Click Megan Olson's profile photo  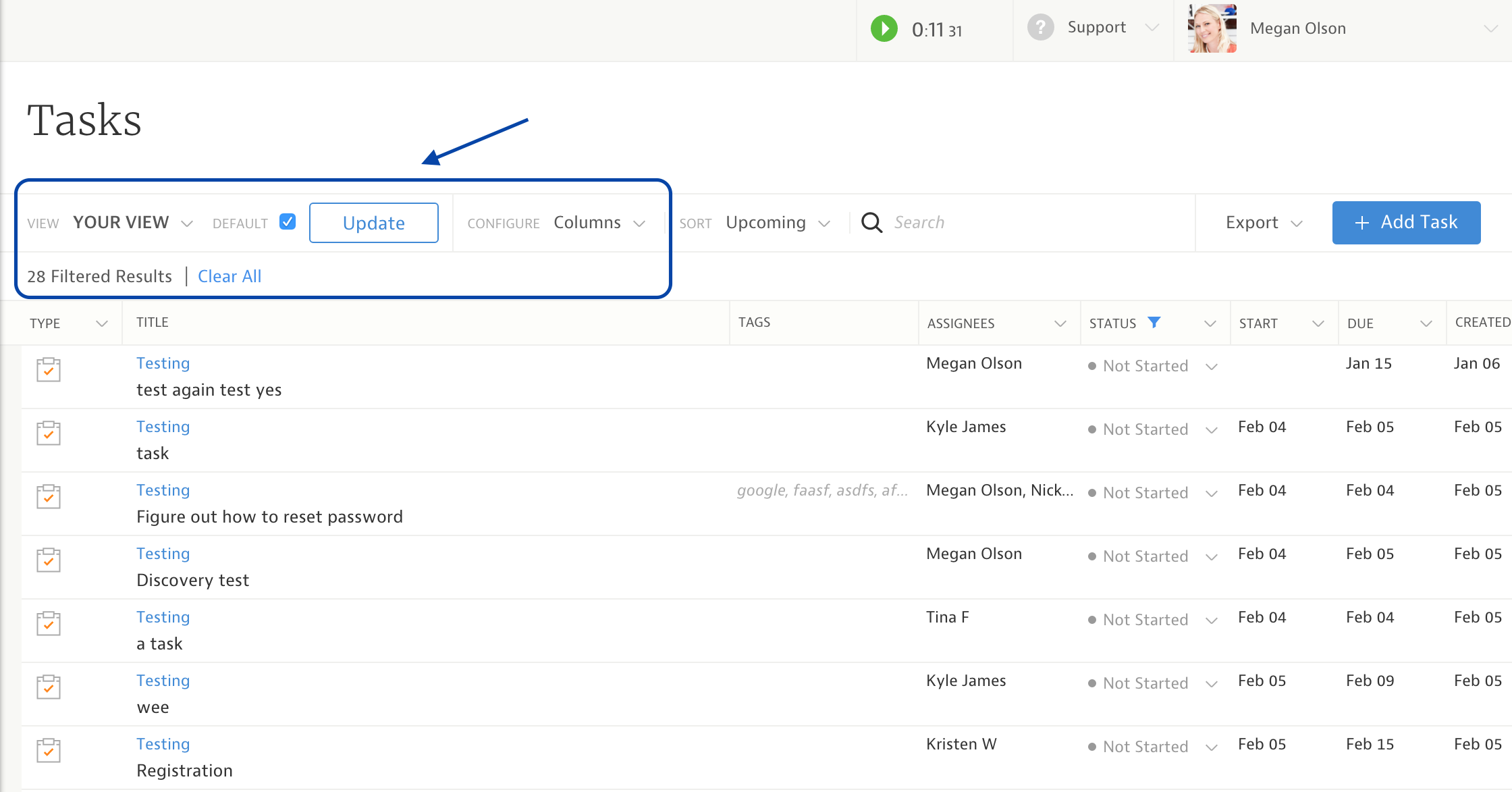point(1212,28)
